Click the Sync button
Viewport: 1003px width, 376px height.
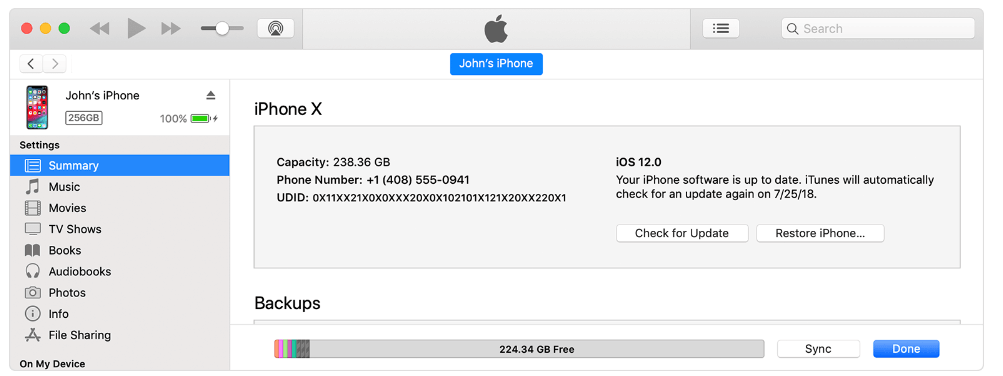click(x=818, y=349)
